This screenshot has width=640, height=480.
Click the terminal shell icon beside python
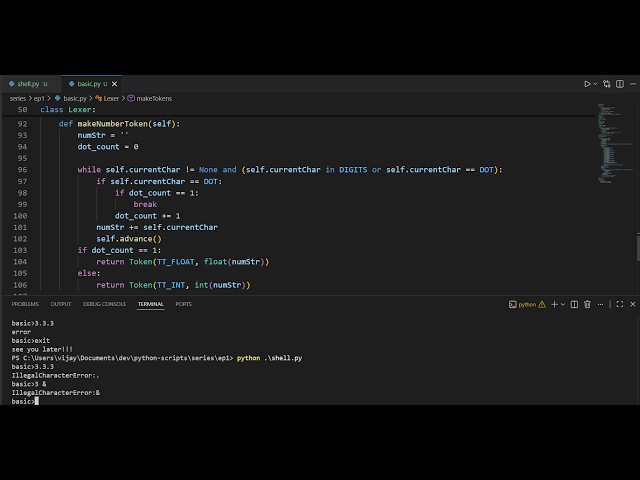(x=513, y=304)
